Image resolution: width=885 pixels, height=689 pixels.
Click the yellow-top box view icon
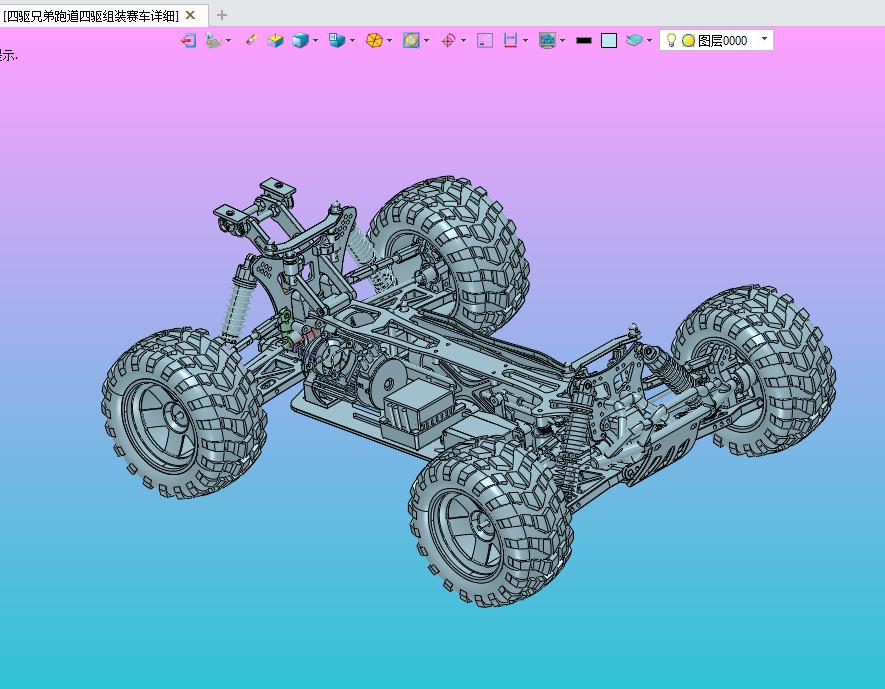(275, 41)
